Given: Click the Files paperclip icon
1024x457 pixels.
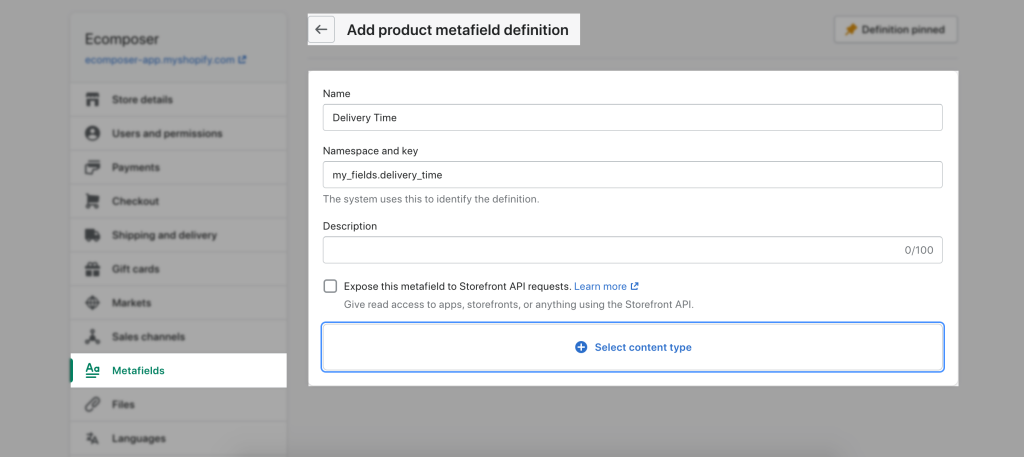Looking at the screenshot, I should point(92,405).
